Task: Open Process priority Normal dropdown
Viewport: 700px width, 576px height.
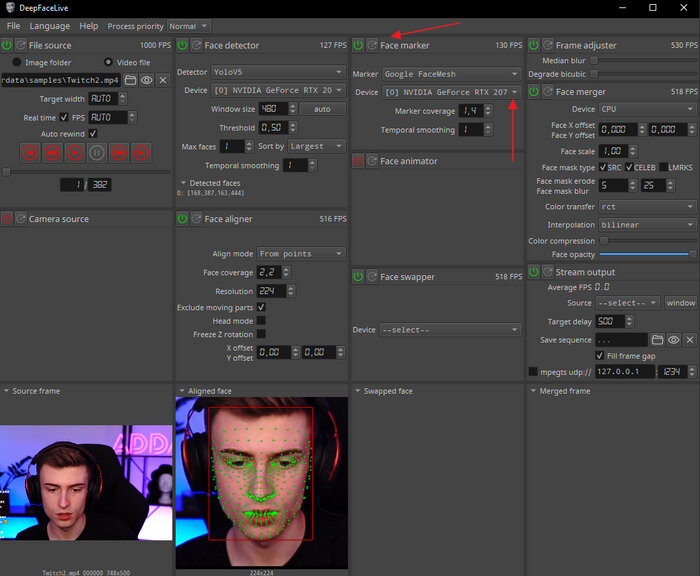Action: (x=189, y=26)
